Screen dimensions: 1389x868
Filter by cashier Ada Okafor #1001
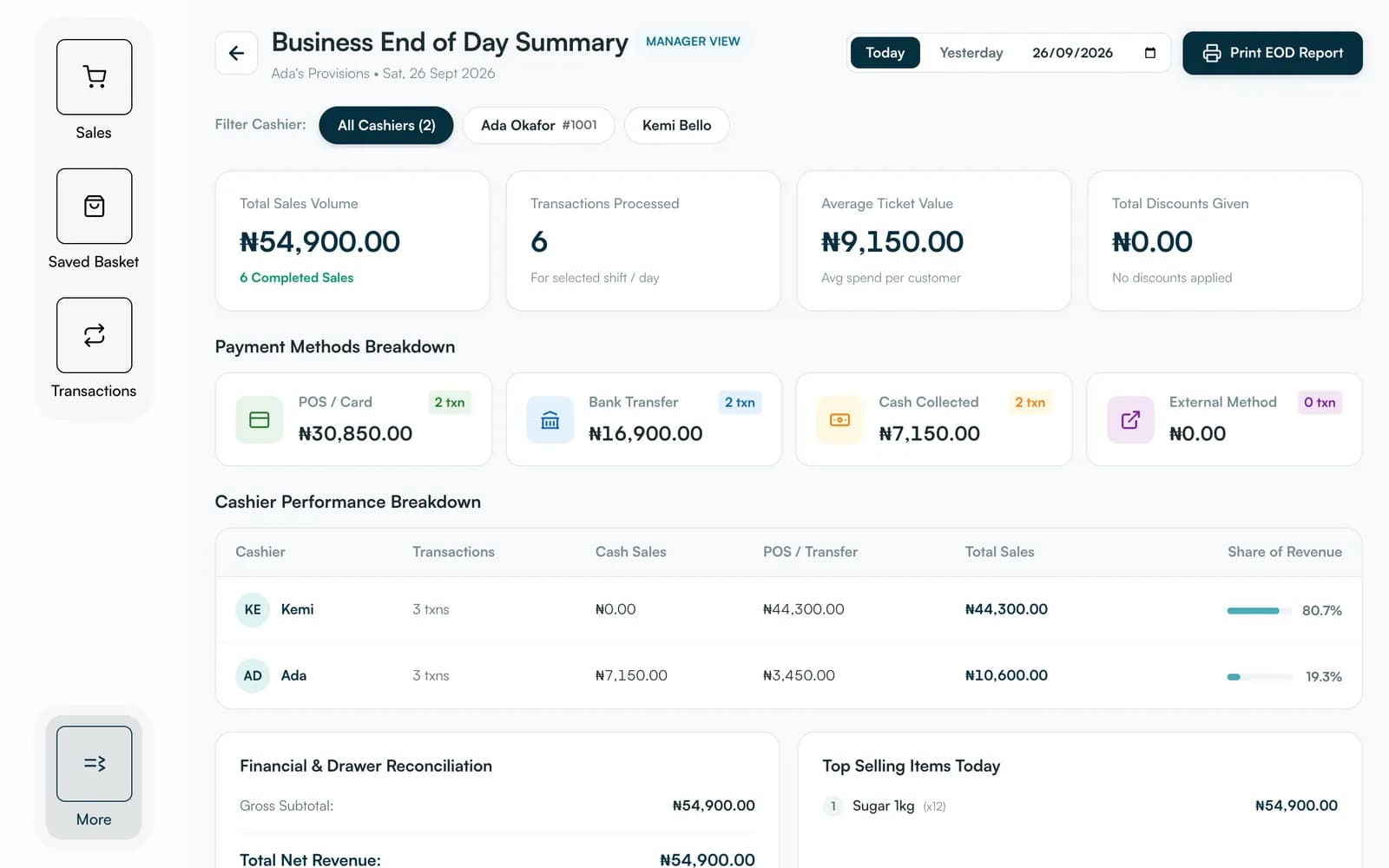[x=539, y=125]
